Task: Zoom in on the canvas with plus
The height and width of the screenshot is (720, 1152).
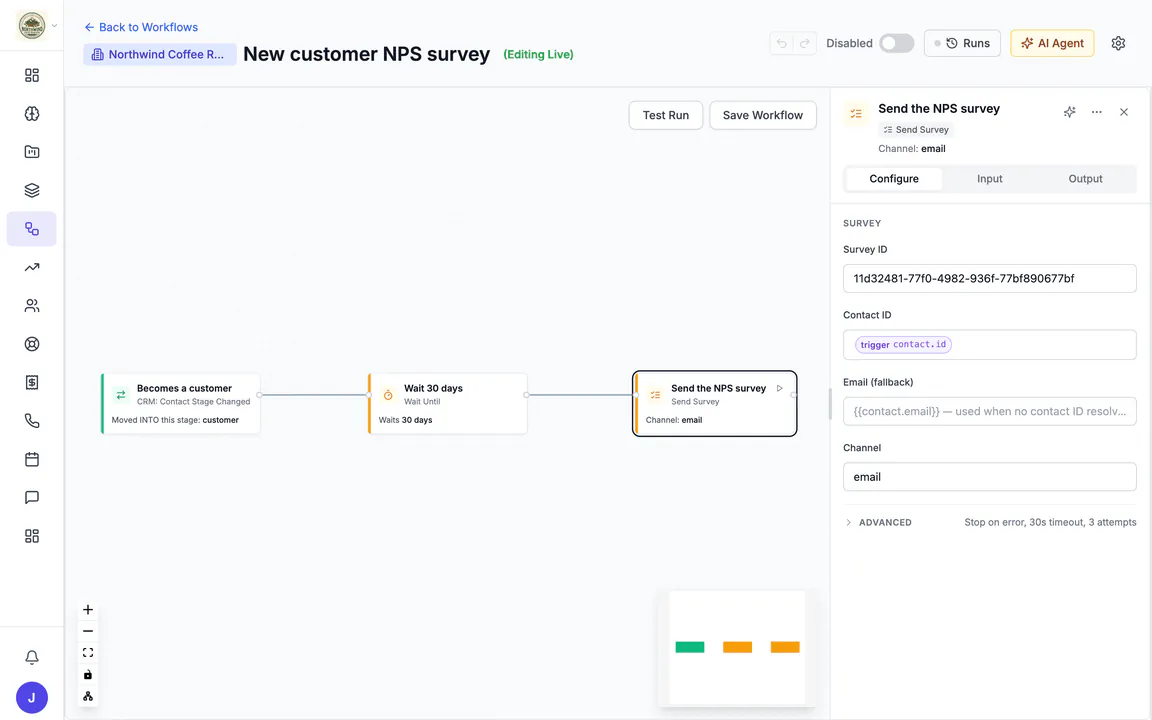Action: (87, 610)
